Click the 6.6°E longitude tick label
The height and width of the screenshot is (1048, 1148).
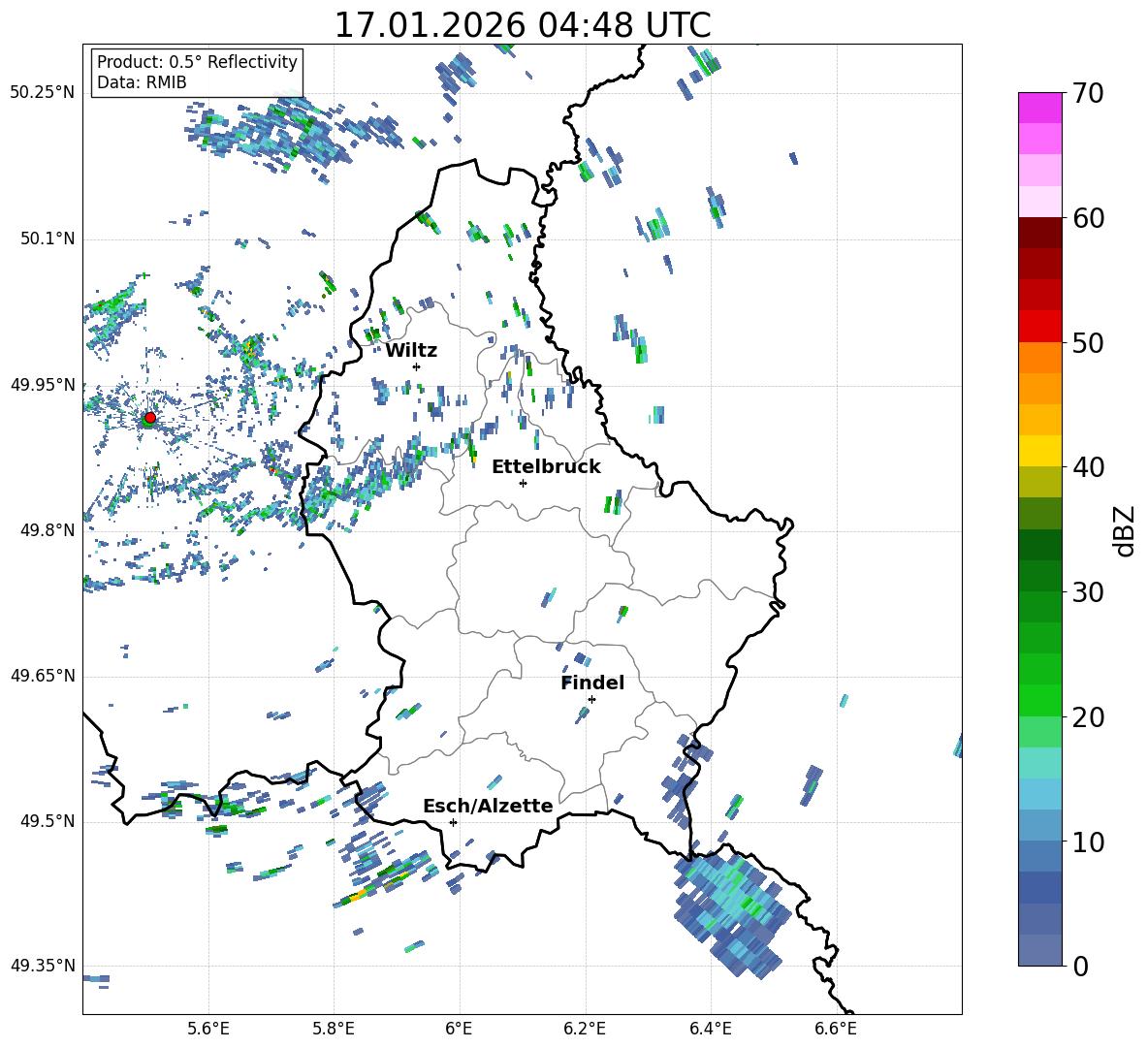(x=836, y=1028)
